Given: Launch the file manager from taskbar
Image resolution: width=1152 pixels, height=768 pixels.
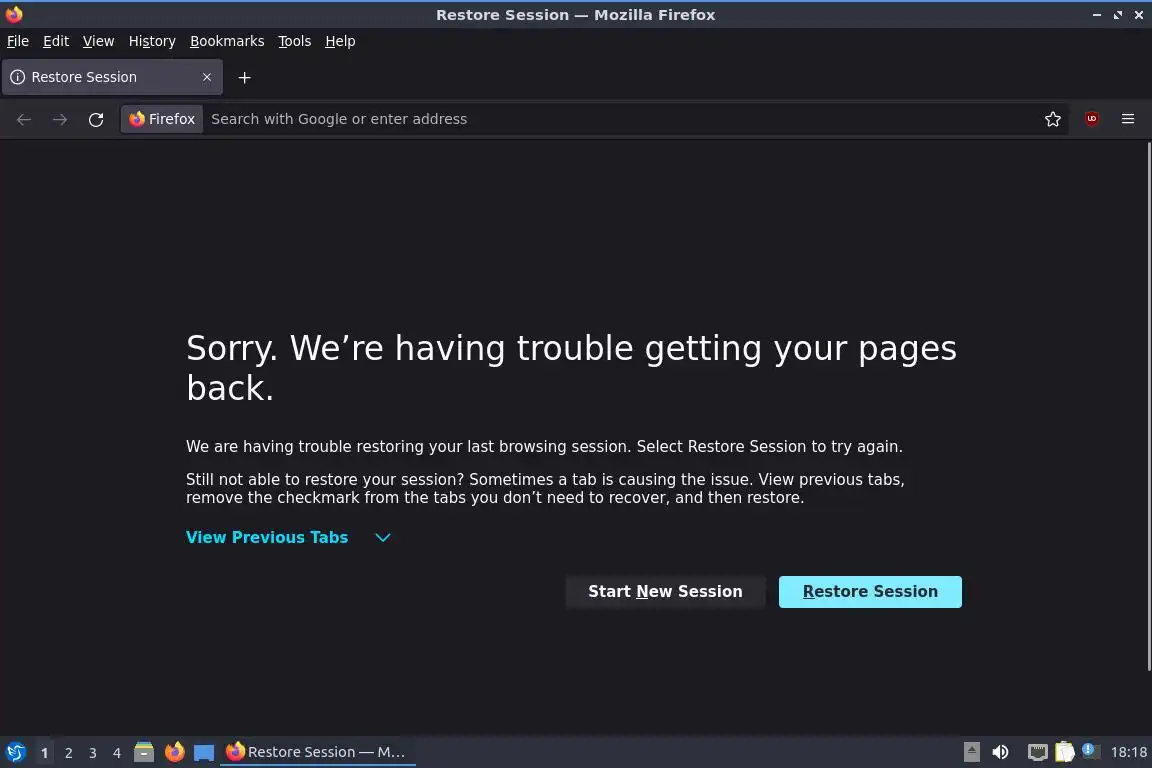Looking at the screenshot, I should click(144, 752).
